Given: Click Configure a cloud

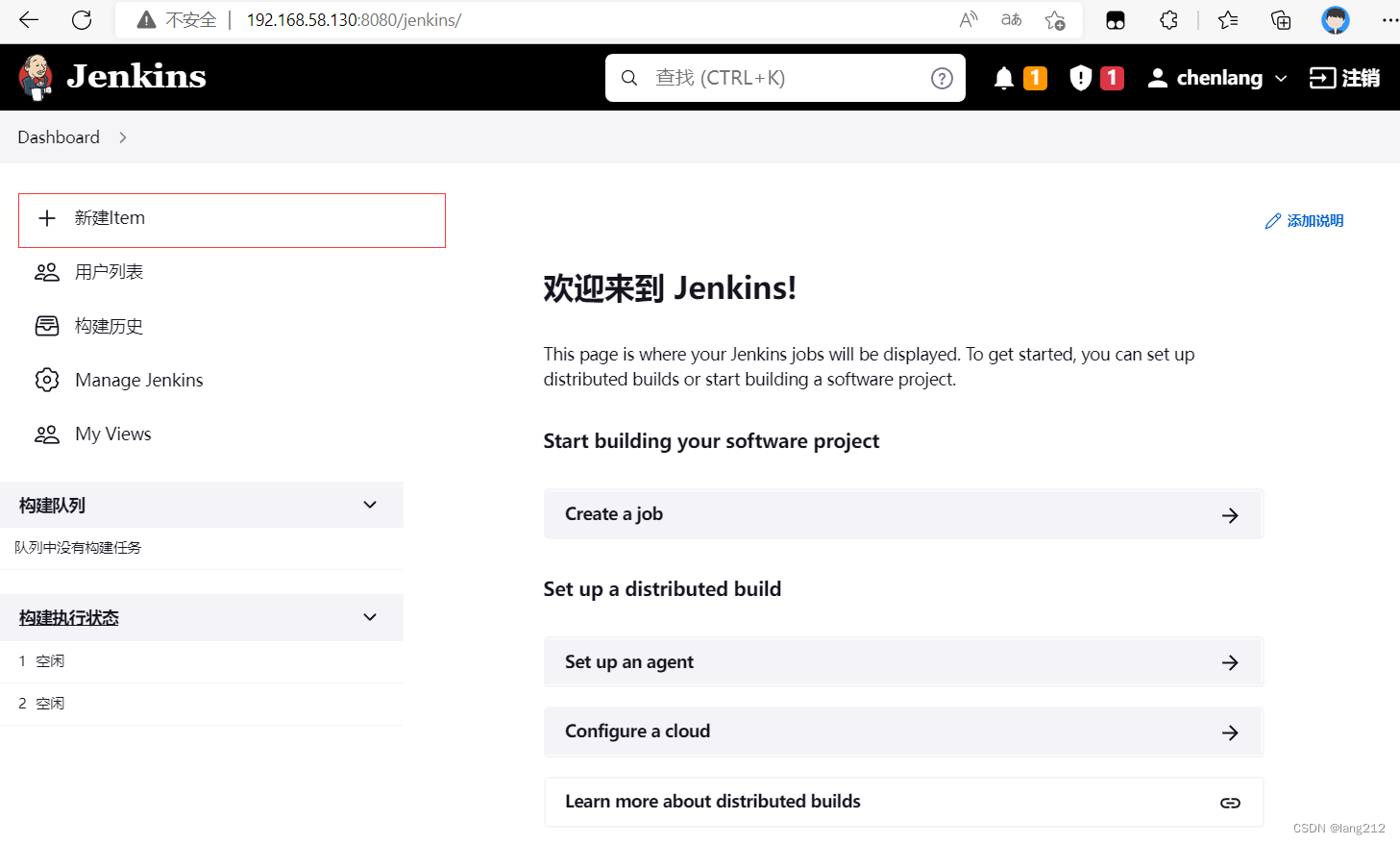Looking at the screenshot, I should (x=903, y=732).
